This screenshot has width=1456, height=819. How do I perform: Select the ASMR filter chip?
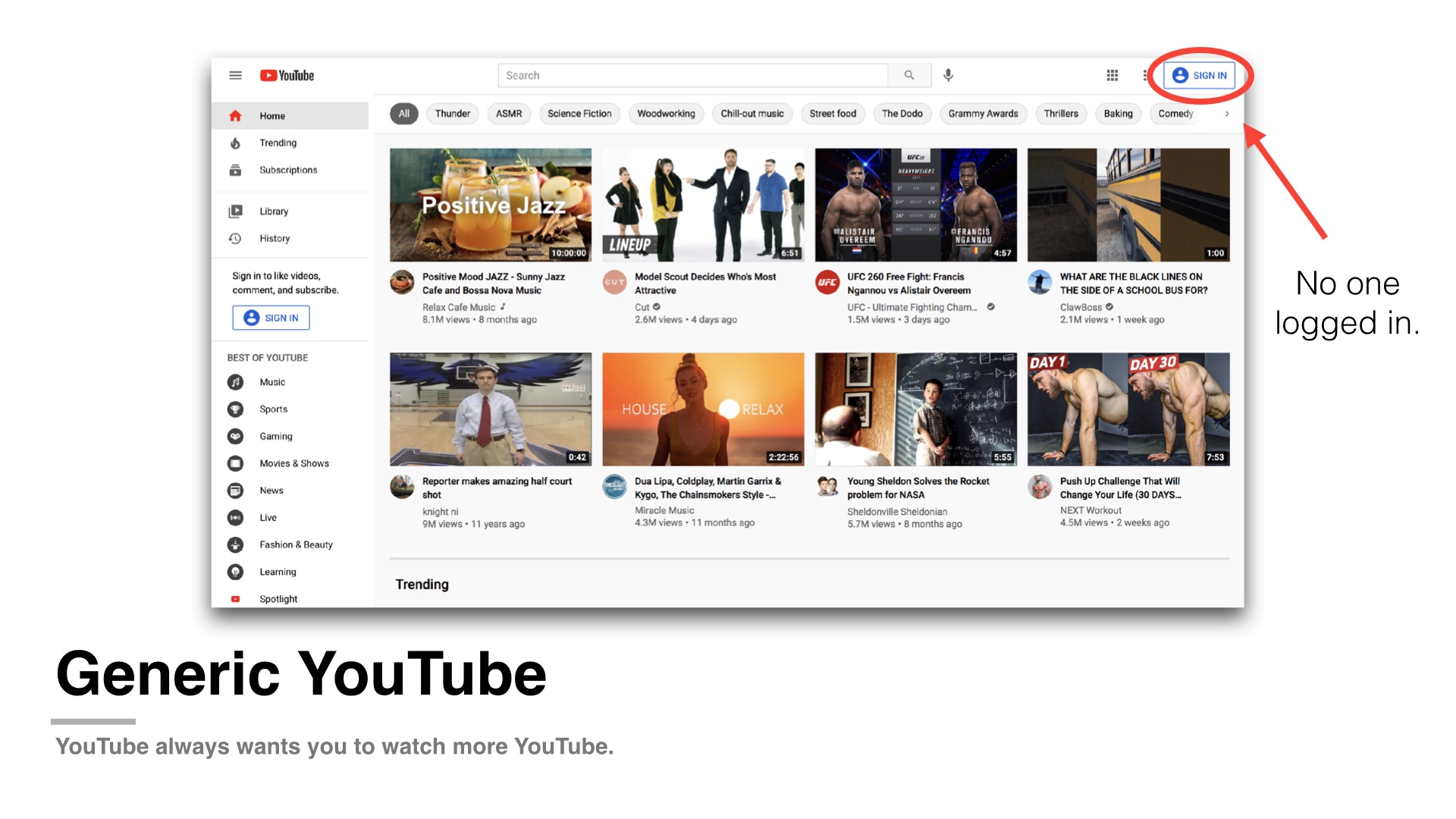tap(509, 114)
